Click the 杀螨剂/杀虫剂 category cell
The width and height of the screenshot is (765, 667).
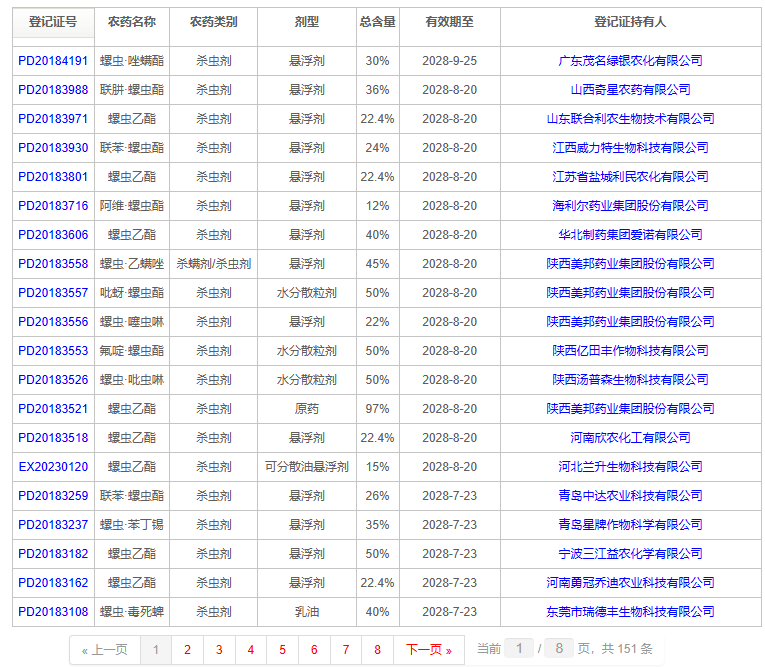(x=214, y=264)
